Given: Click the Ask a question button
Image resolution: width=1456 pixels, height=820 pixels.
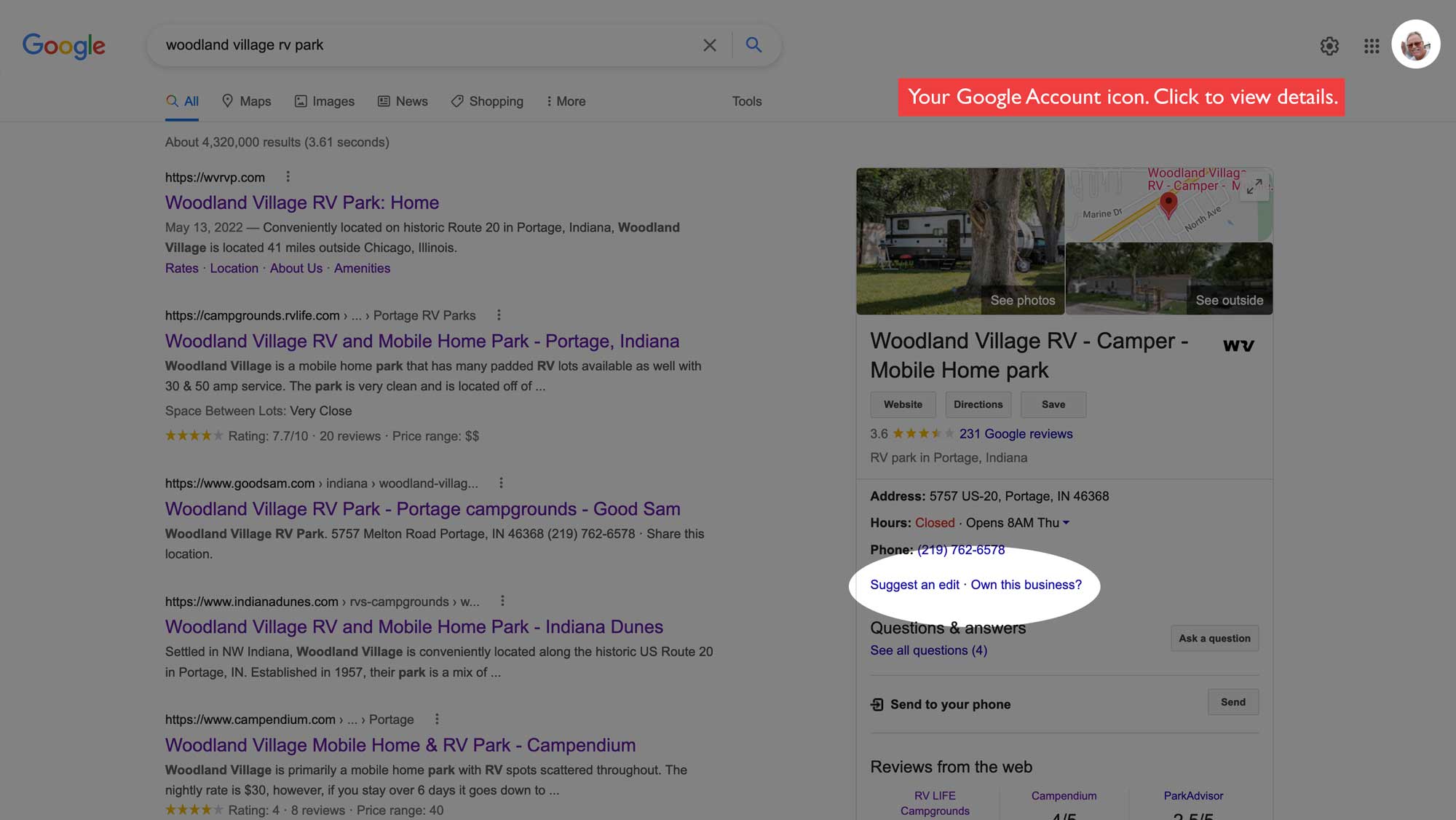Looking at the screenshot, I should (x=1214, y=639).
